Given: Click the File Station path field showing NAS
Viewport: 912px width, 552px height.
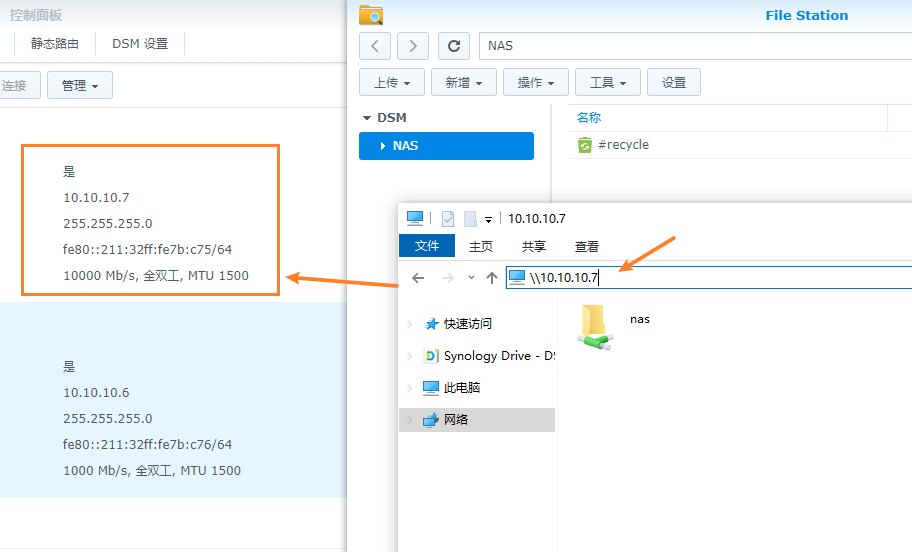Looking at the screenshot, I should point(695,46).
